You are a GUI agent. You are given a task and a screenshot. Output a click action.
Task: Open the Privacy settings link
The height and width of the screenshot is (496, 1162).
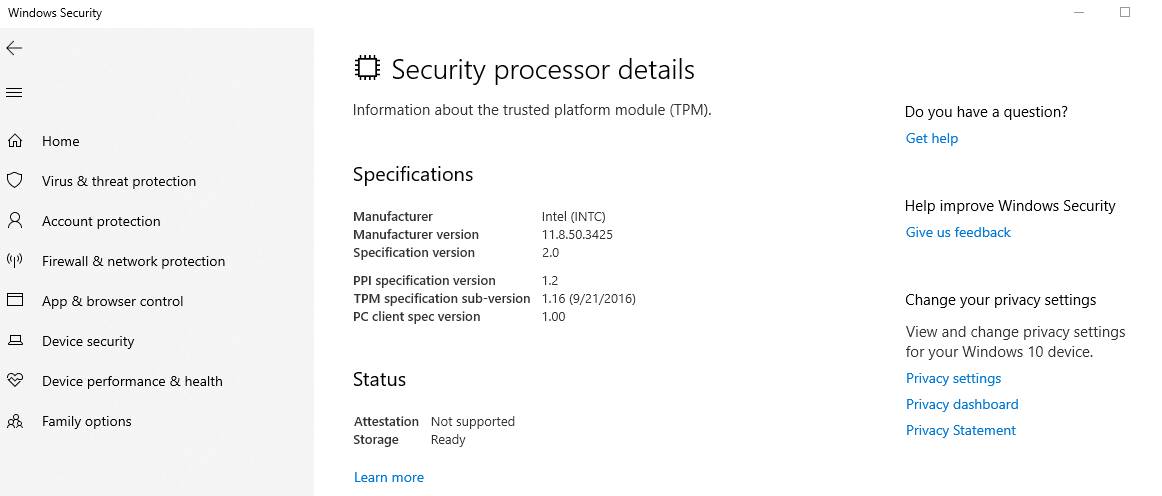pos(953,378)
